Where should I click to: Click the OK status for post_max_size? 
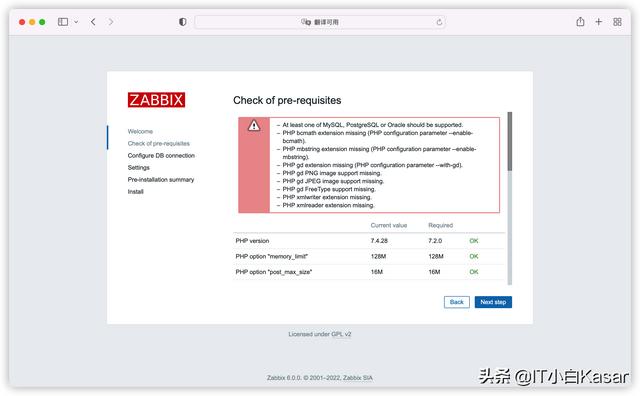point(473,272)
